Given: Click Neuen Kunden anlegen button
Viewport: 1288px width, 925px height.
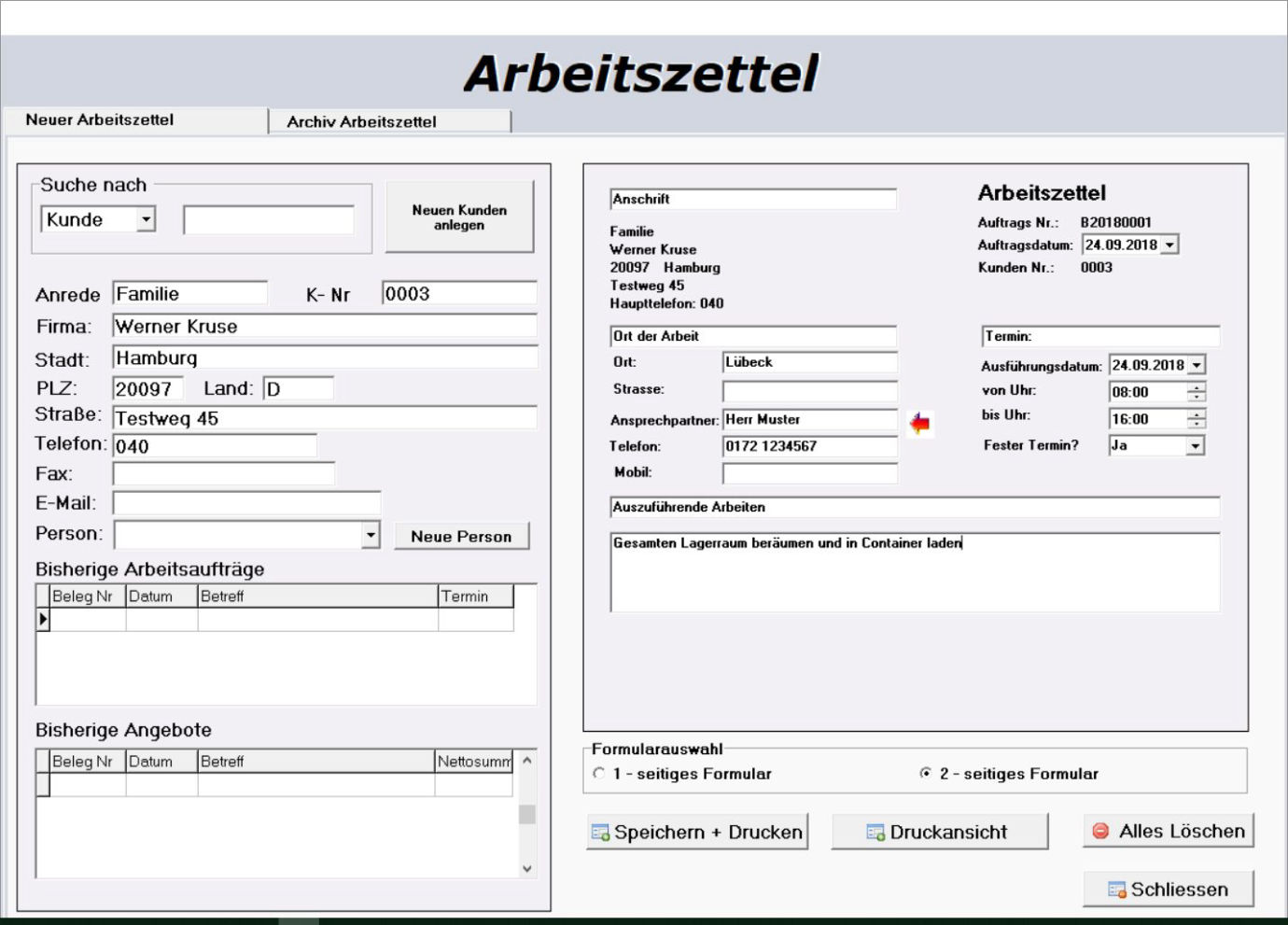Looking at the screenshot, I should pos(459,217).
